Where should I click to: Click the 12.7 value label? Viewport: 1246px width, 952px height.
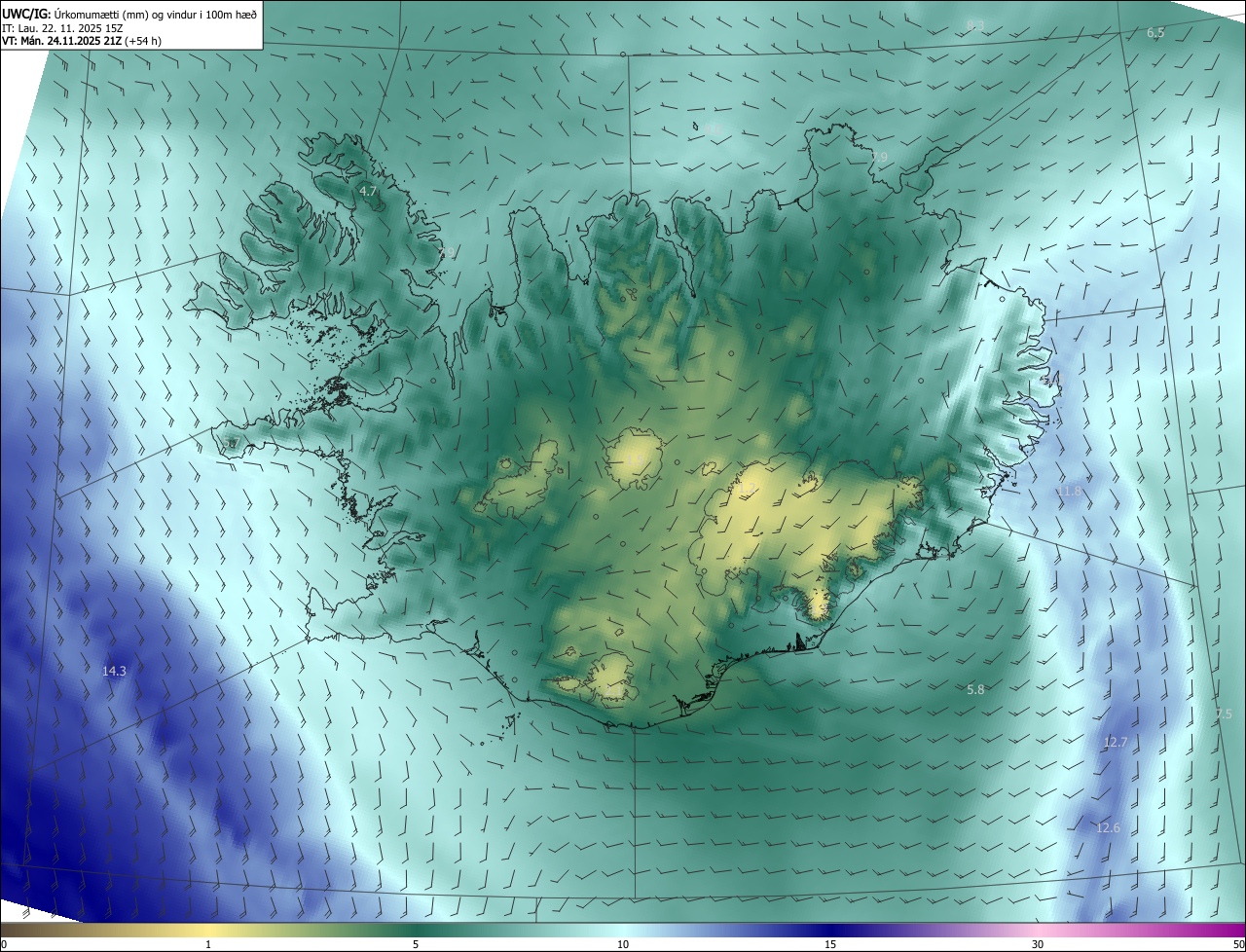click(1115, 742)
